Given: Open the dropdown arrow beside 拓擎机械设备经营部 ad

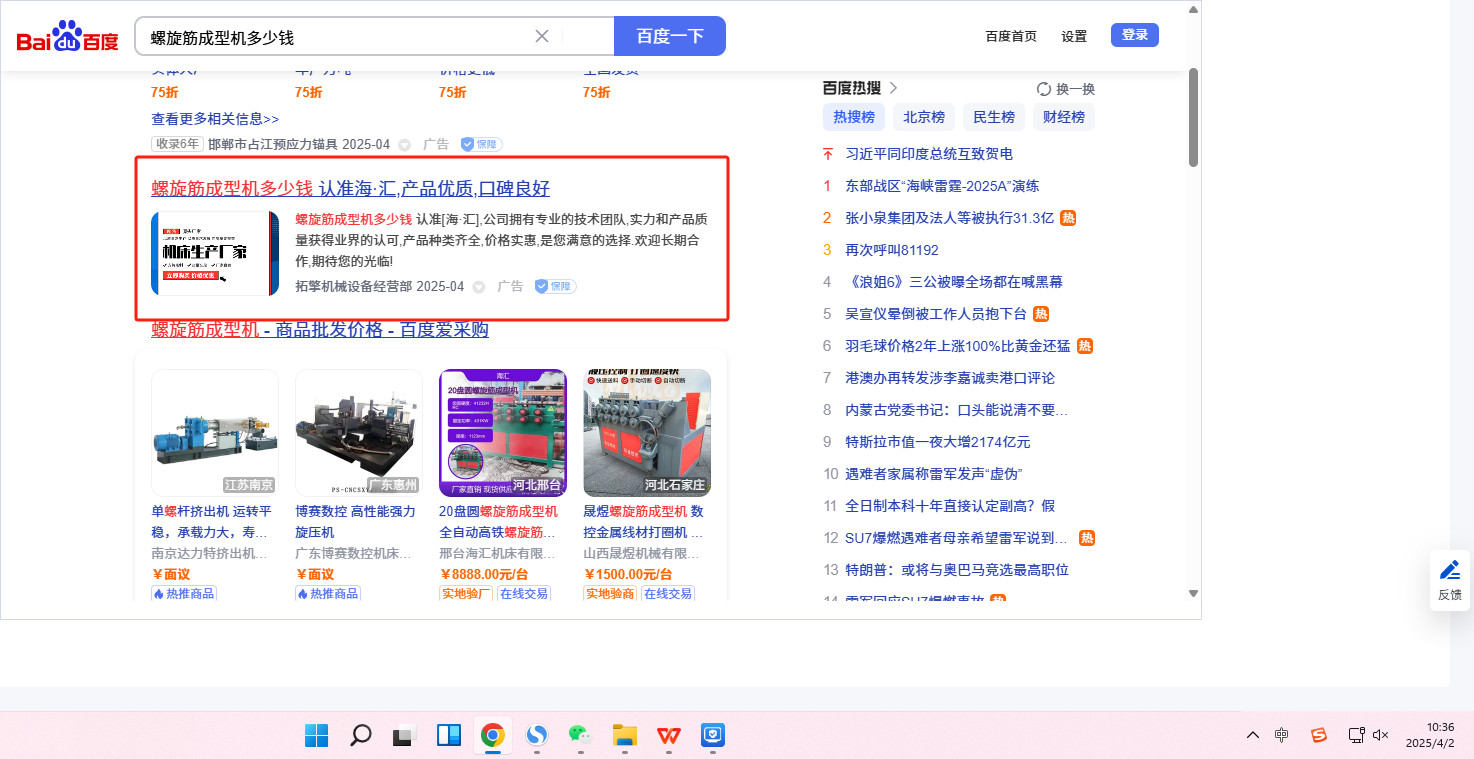Looking at the screenshot, I should [479, 287].
